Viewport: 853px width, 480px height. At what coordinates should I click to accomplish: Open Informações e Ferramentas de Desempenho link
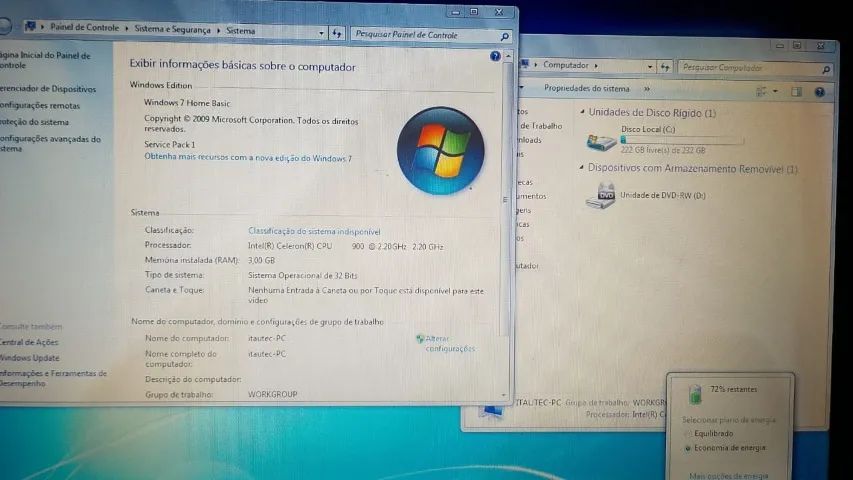point(53,378)
